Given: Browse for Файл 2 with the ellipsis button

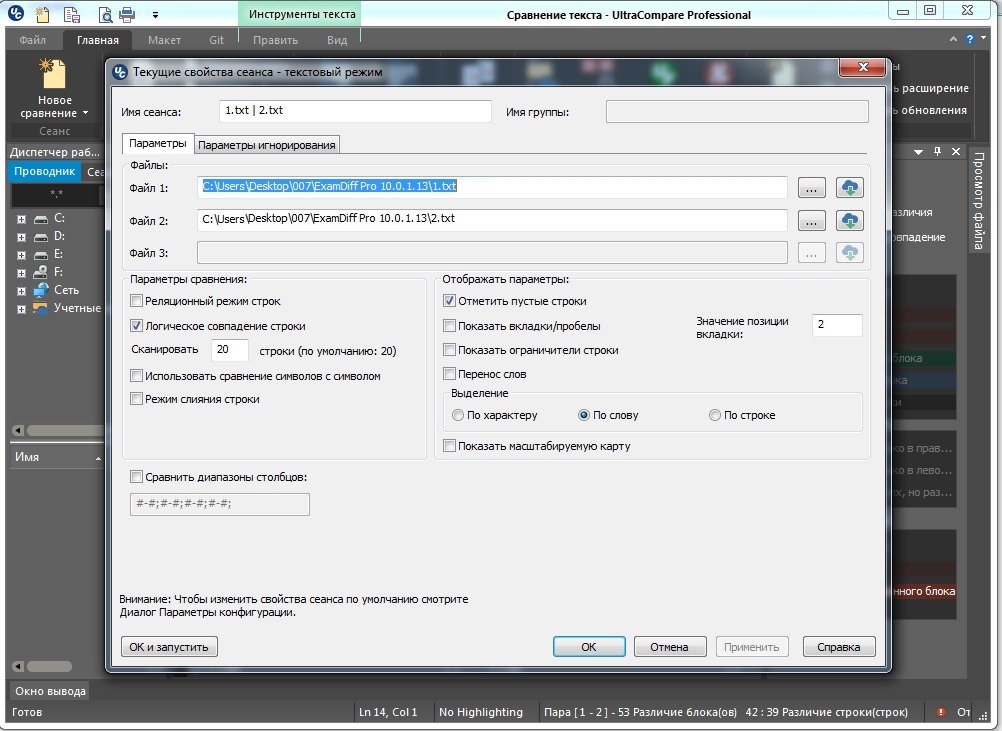Looking at the screenshot, I should [x=812, y=221].
